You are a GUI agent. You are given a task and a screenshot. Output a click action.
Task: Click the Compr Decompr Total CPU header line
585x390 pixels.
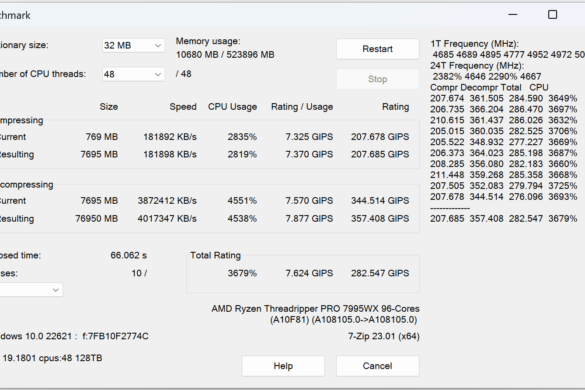click(x=489, y=88)
